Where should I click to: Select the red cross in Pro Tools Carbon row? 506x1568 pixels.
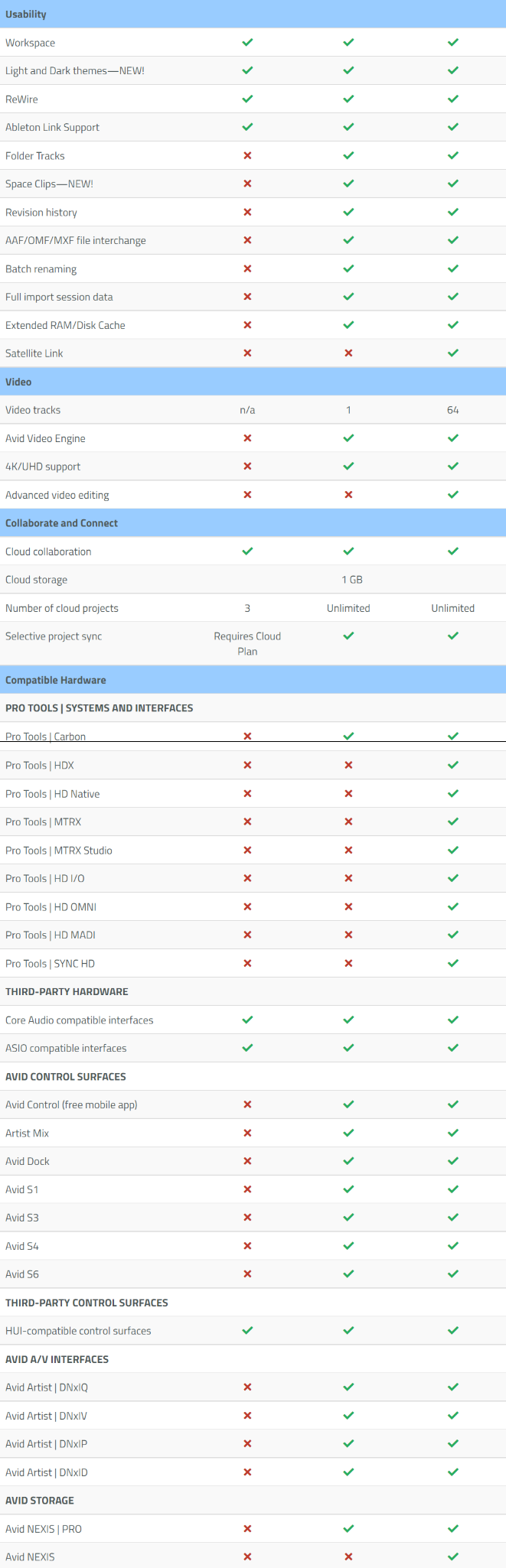click(247, 736)
